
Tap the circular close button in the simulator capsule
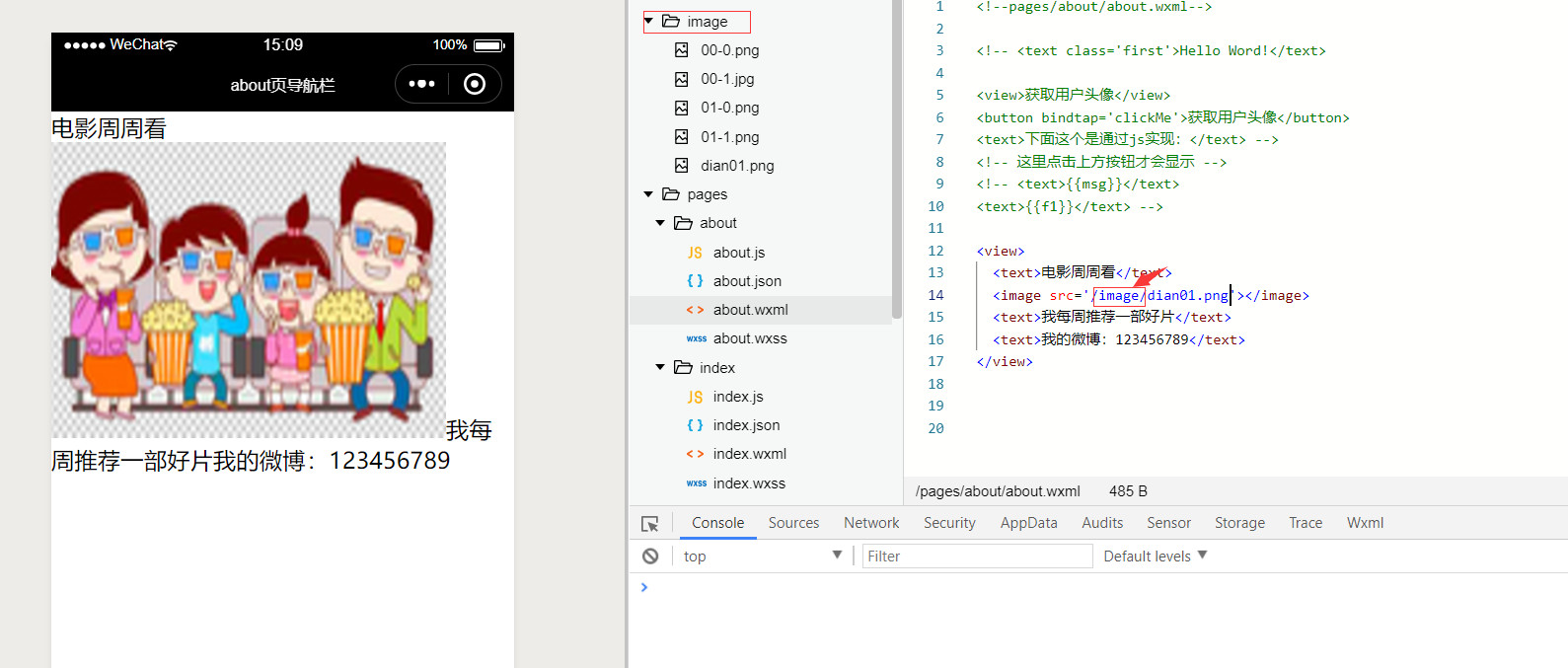pos(475,84)
